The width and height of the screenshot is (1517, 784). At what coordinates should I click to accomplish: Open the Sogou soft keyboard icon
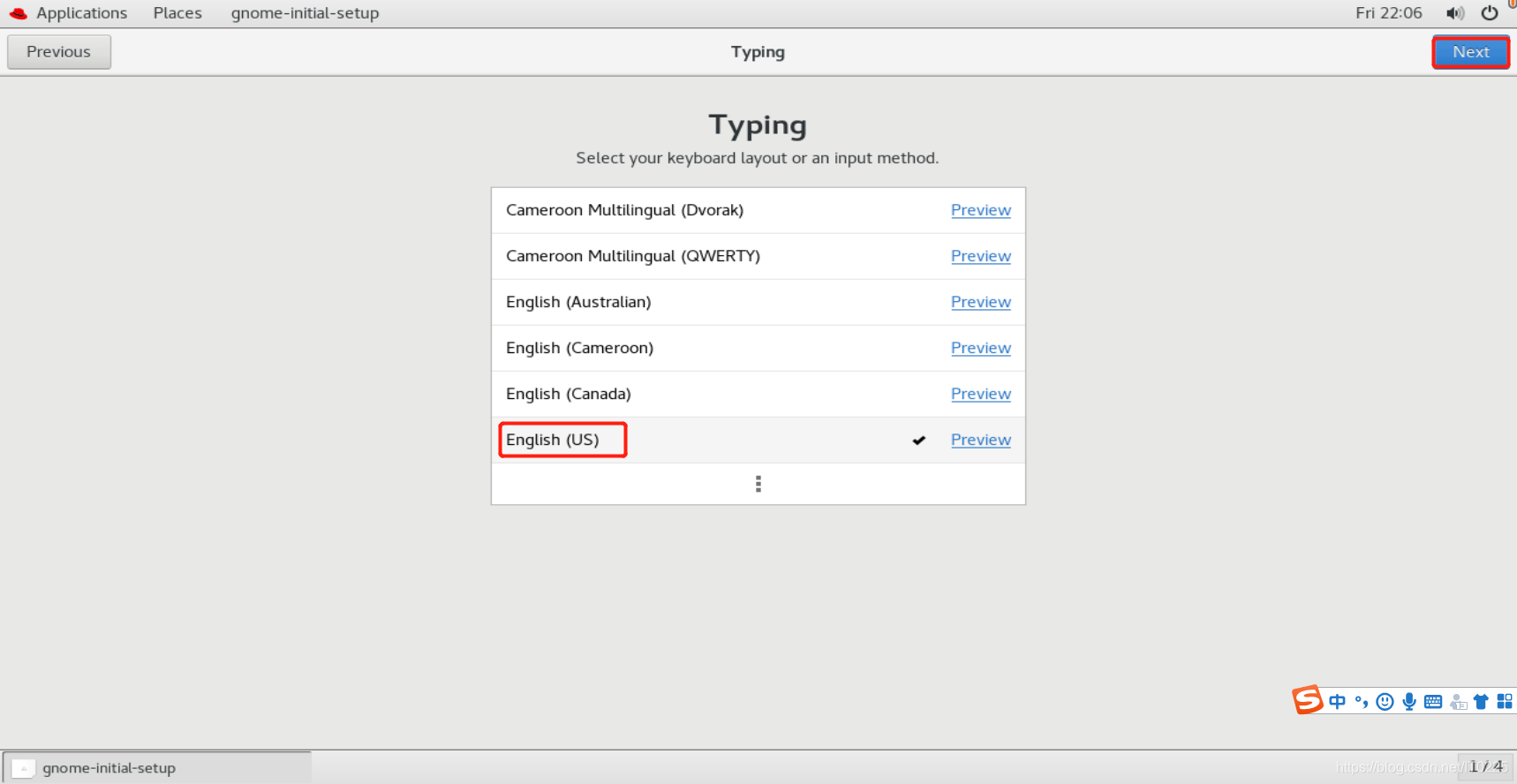(x=1433, y=702)
